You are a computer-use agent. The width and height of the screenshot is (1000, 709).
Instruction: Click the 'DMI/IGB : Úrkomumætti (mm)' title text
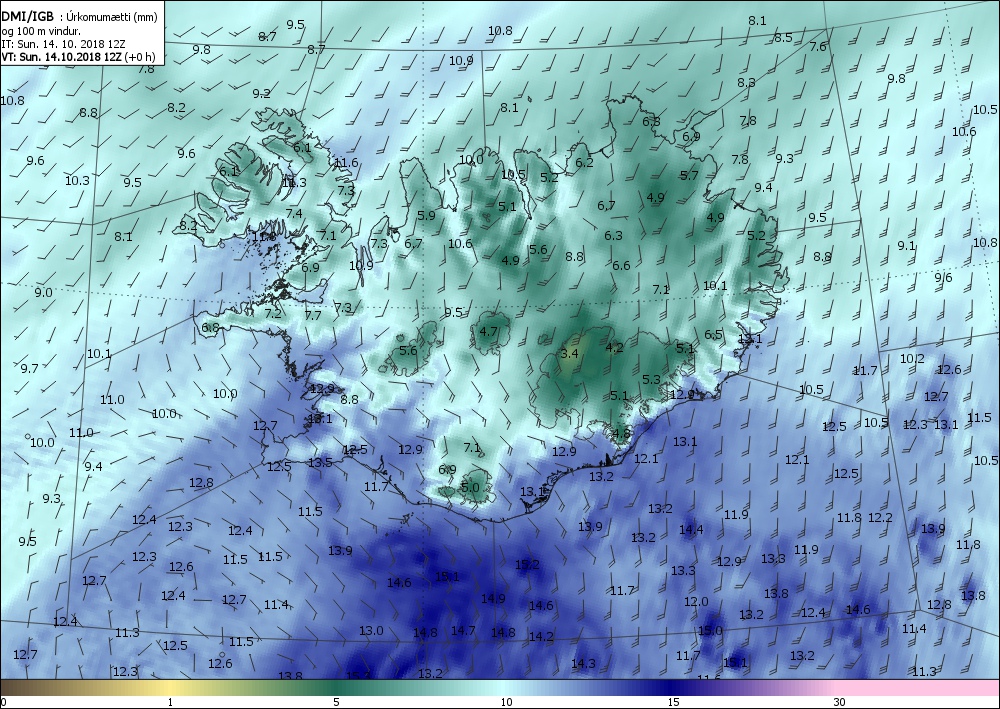[79, 17]
